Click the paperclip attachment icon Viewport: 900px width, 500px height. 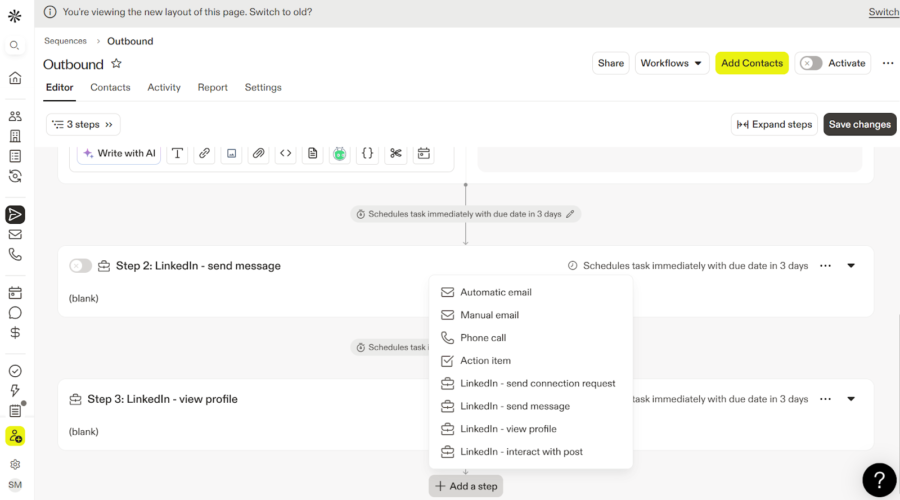click(x=258, y=153)
